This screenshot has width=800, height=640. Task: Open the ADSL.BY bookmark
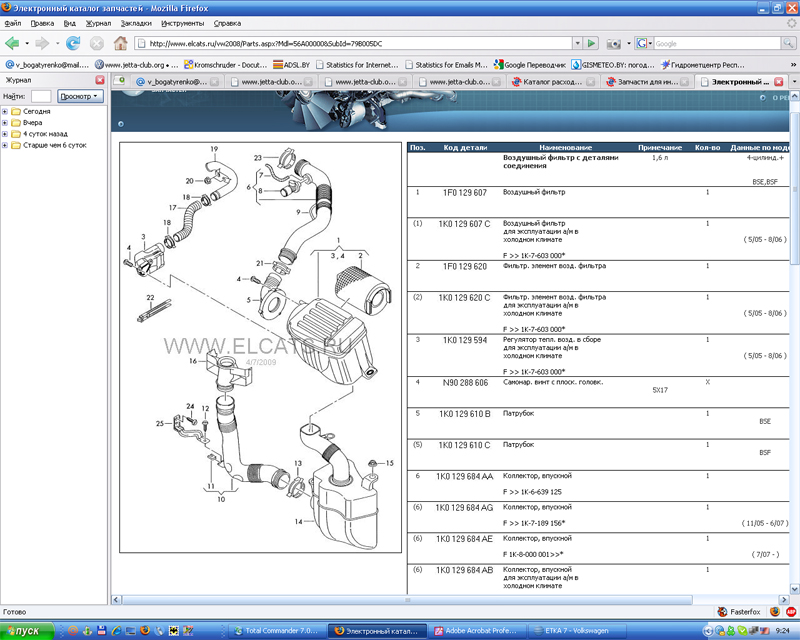(x=291, y=65)
